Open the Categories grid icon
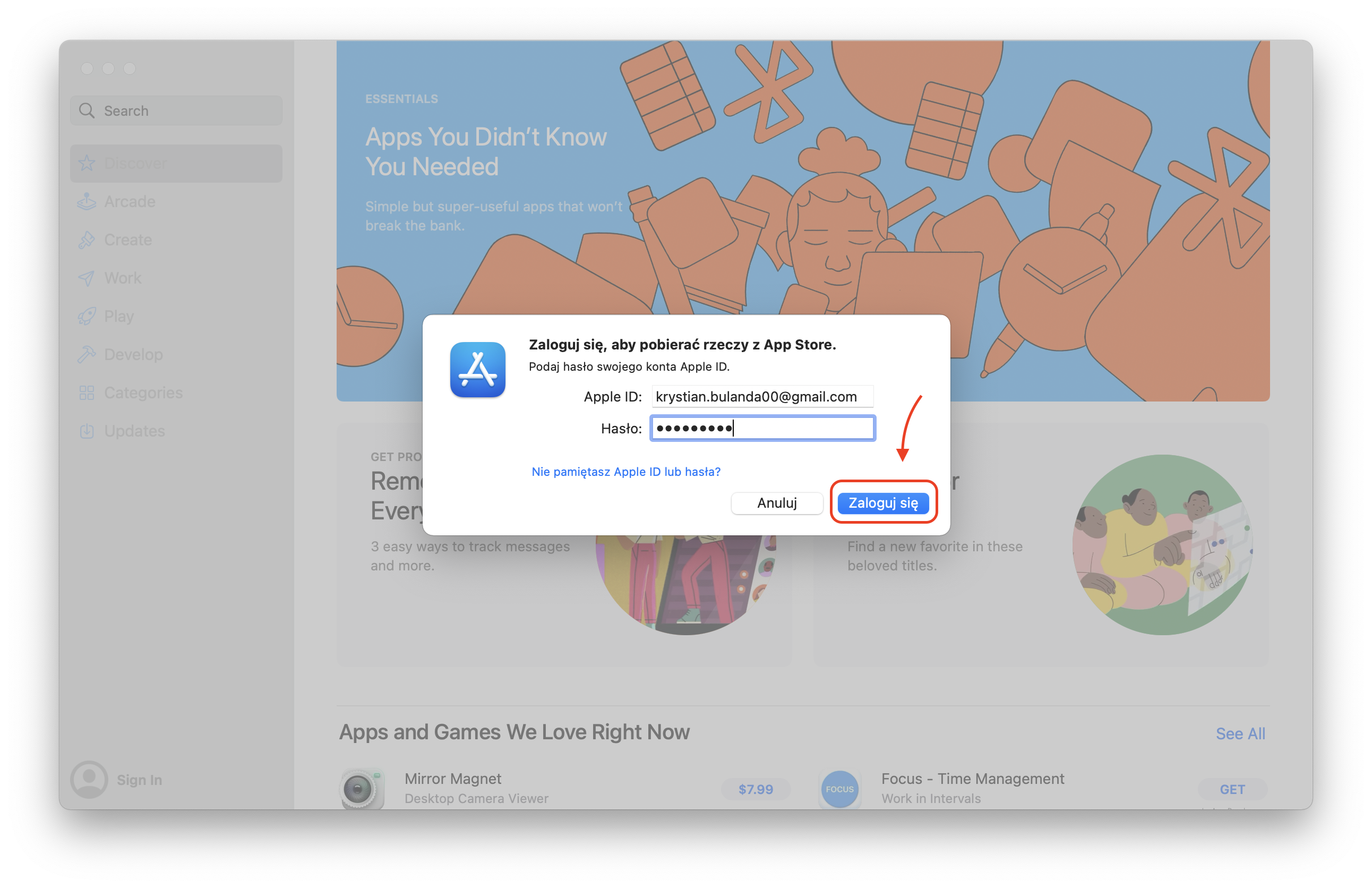Screen dimensions: 1372x888 click(x=87, y=392)
